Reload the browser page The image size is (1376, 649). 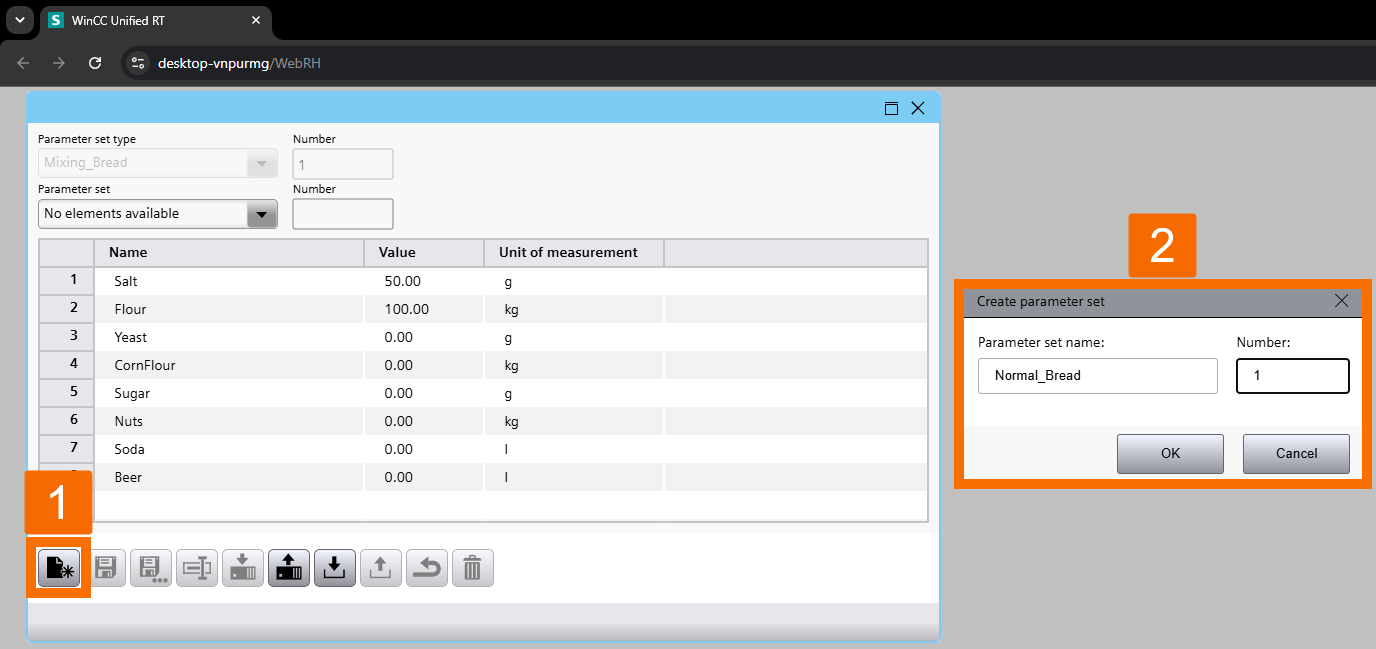(x=95, y=63)
